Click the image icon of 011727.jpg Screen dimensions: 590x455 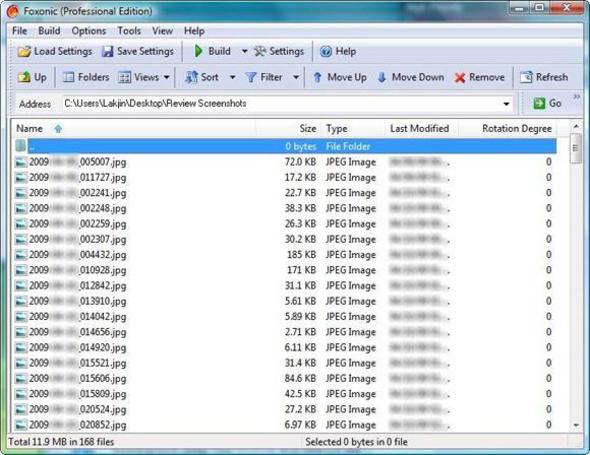click(x=21, y=177)
